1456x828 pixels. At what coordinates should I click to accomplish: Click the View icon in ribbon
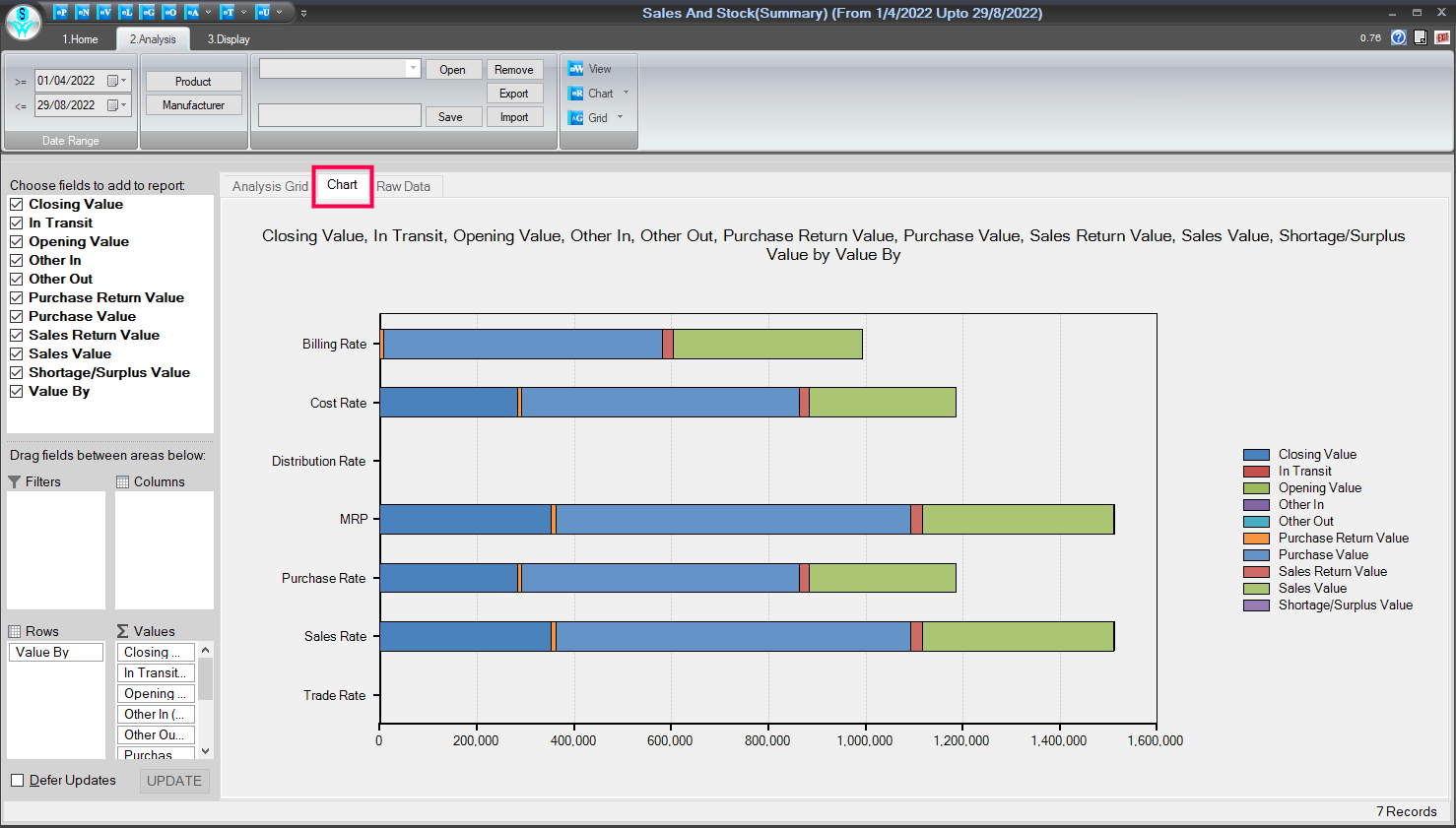(576, 69)
